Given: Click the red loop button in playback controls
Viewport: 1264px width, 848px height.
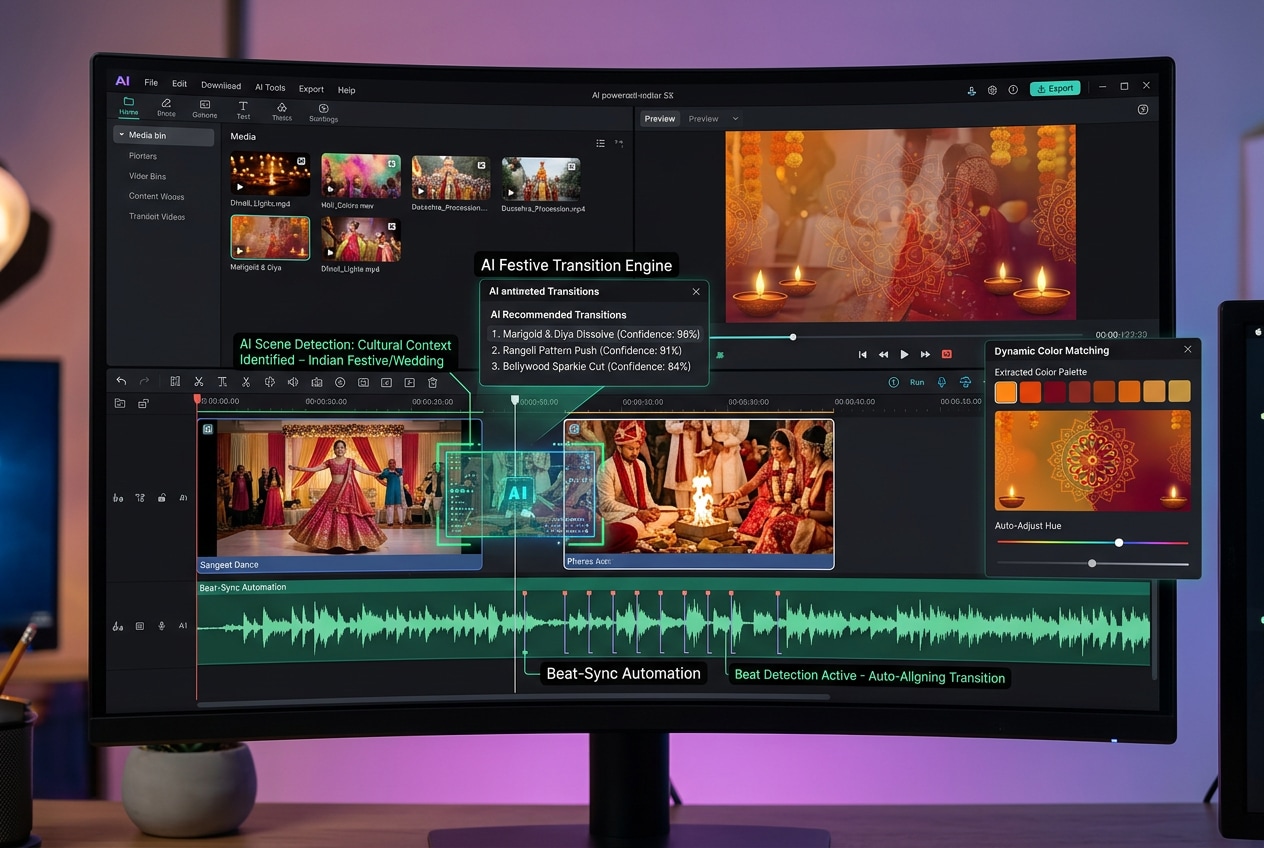Looking at the screenshot, I should pos(946,354).
